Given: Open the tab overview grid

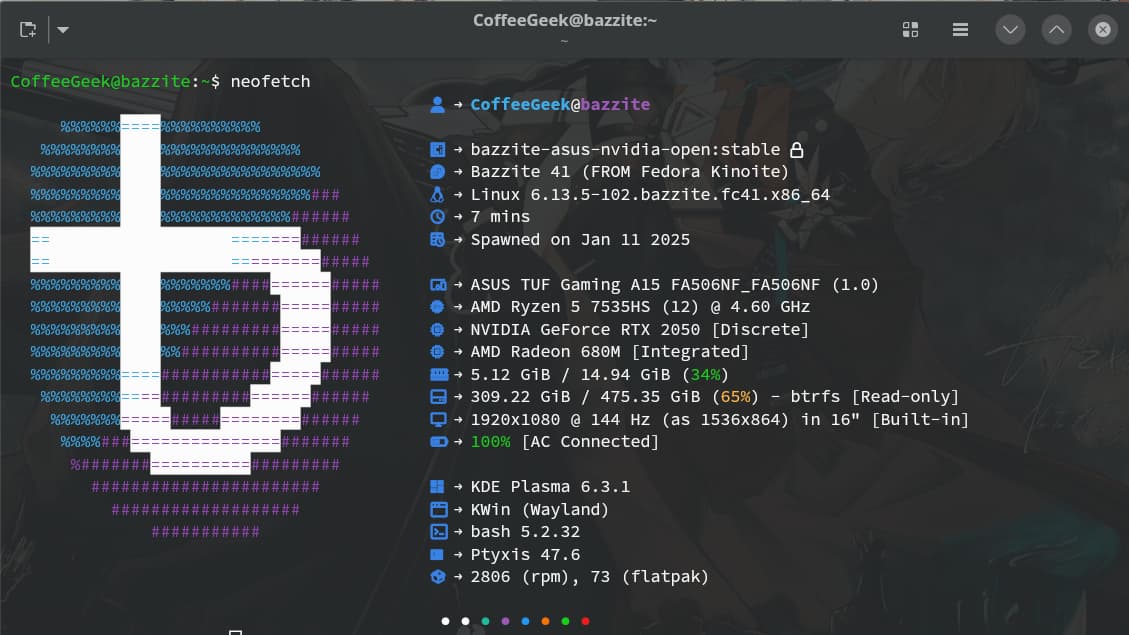Looking at the screenshot, I should (x=910, y=30).
